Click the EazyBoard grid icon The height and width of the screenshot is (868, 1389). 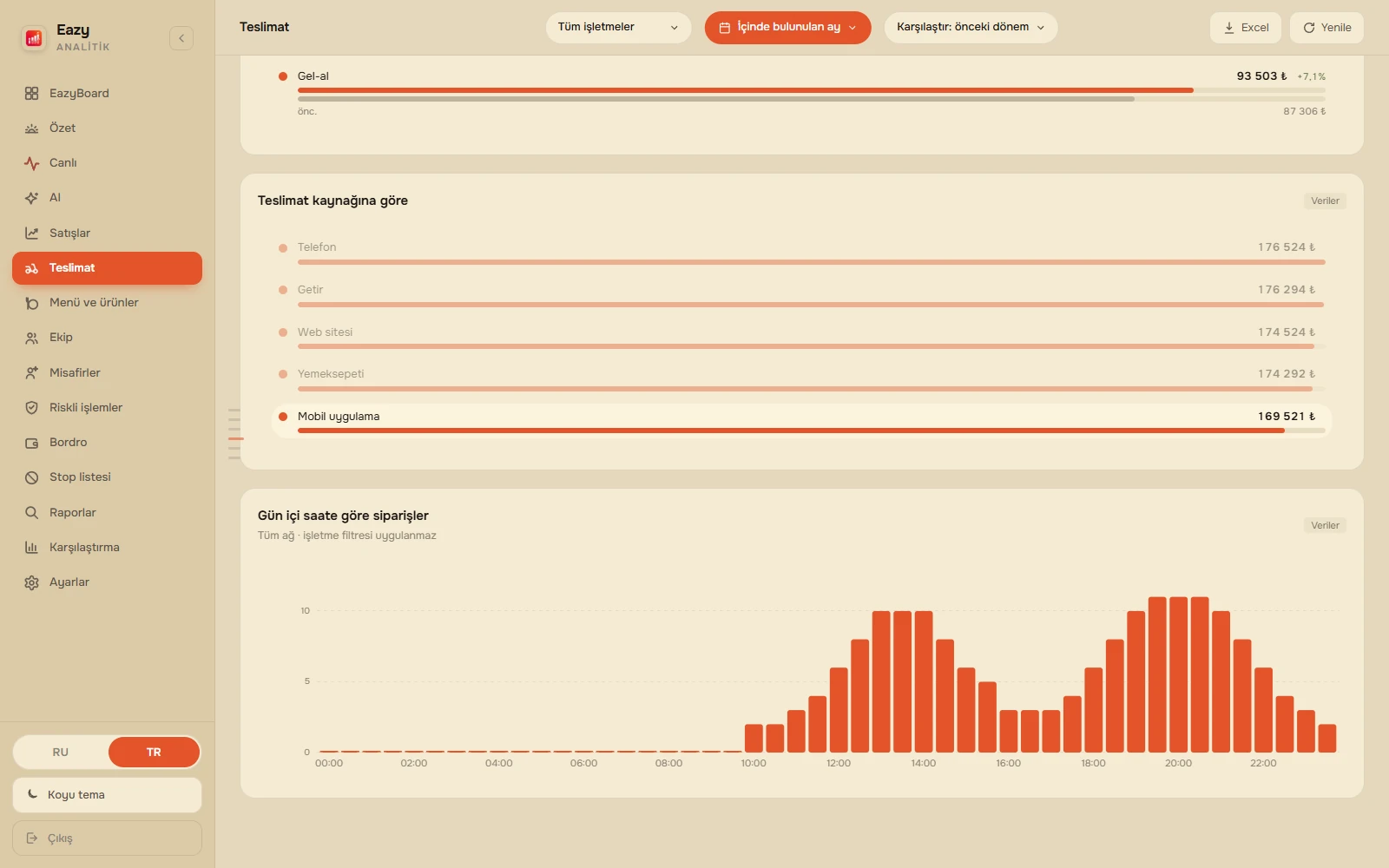click(x=32, y=94)
